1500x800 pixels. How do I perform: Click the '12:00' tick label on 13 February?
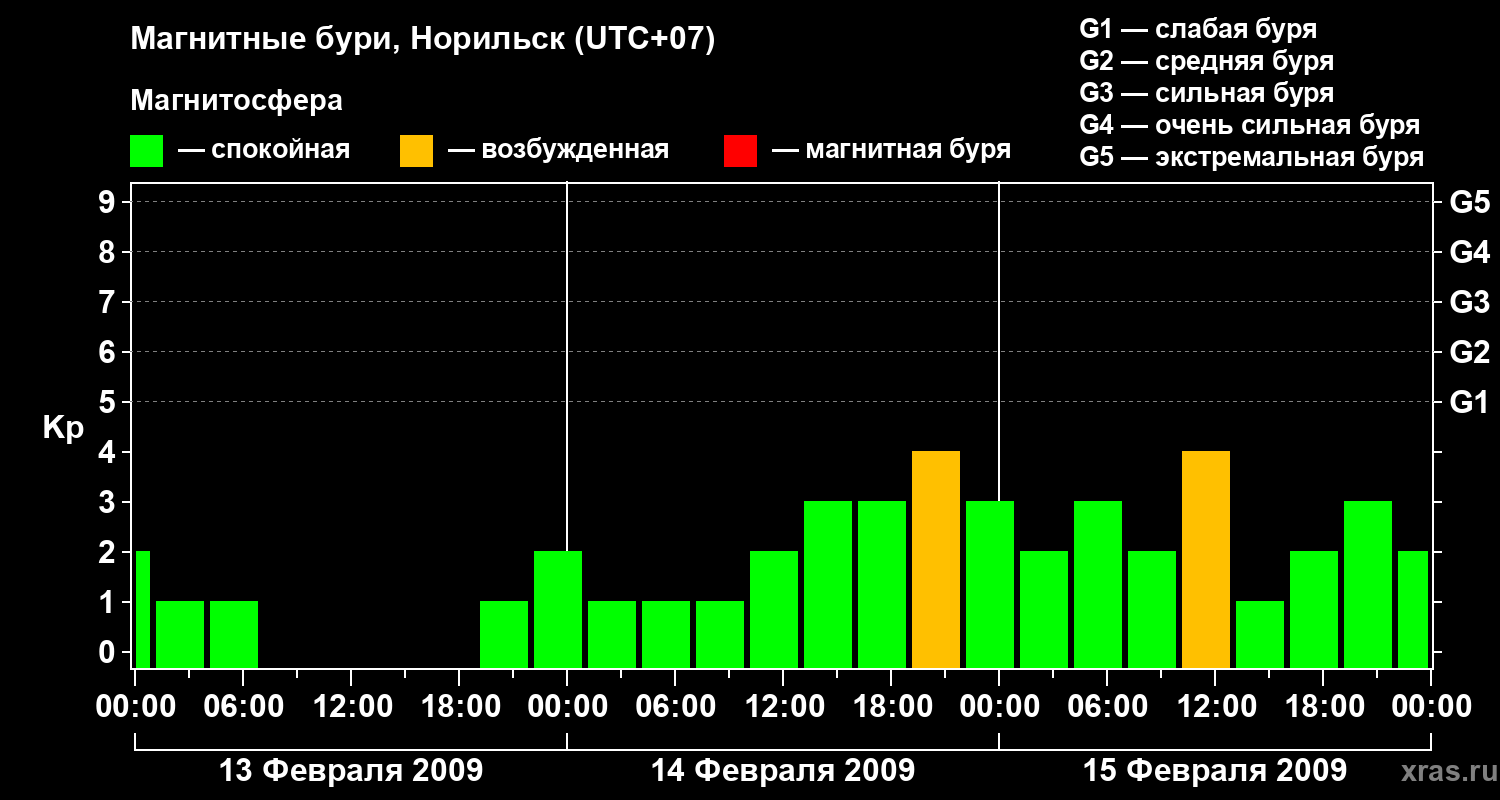point(351,707)
